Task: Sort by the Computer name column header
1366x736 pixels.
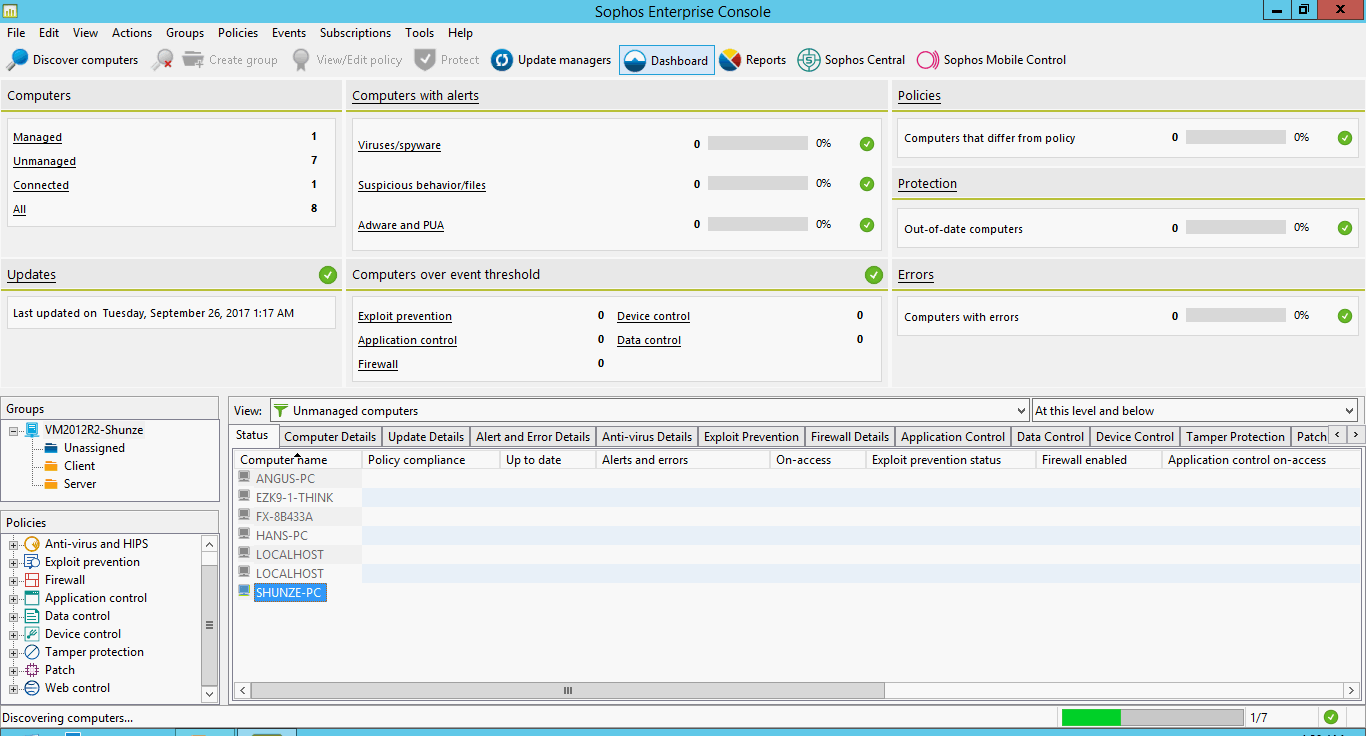Action: click(x=298, y=460)
